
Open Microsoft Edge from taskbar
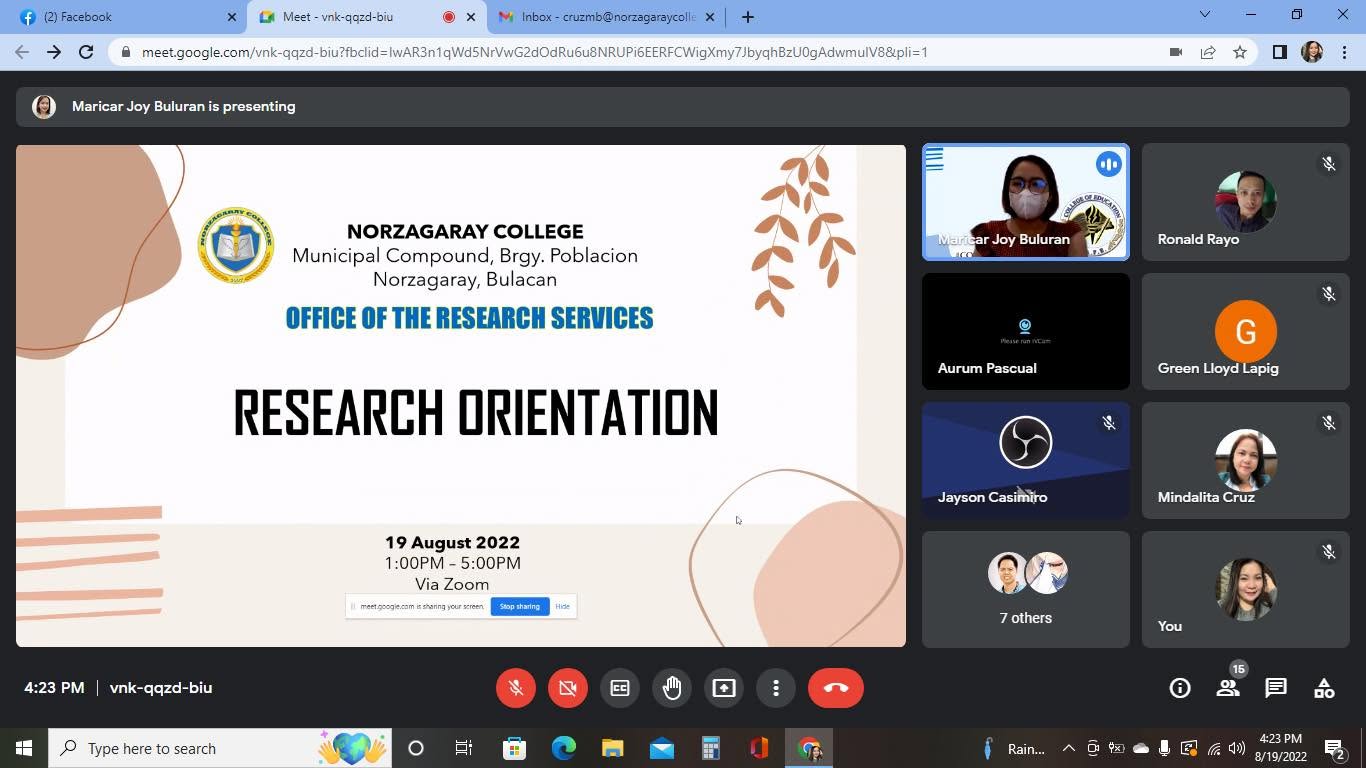pos(564,748)
